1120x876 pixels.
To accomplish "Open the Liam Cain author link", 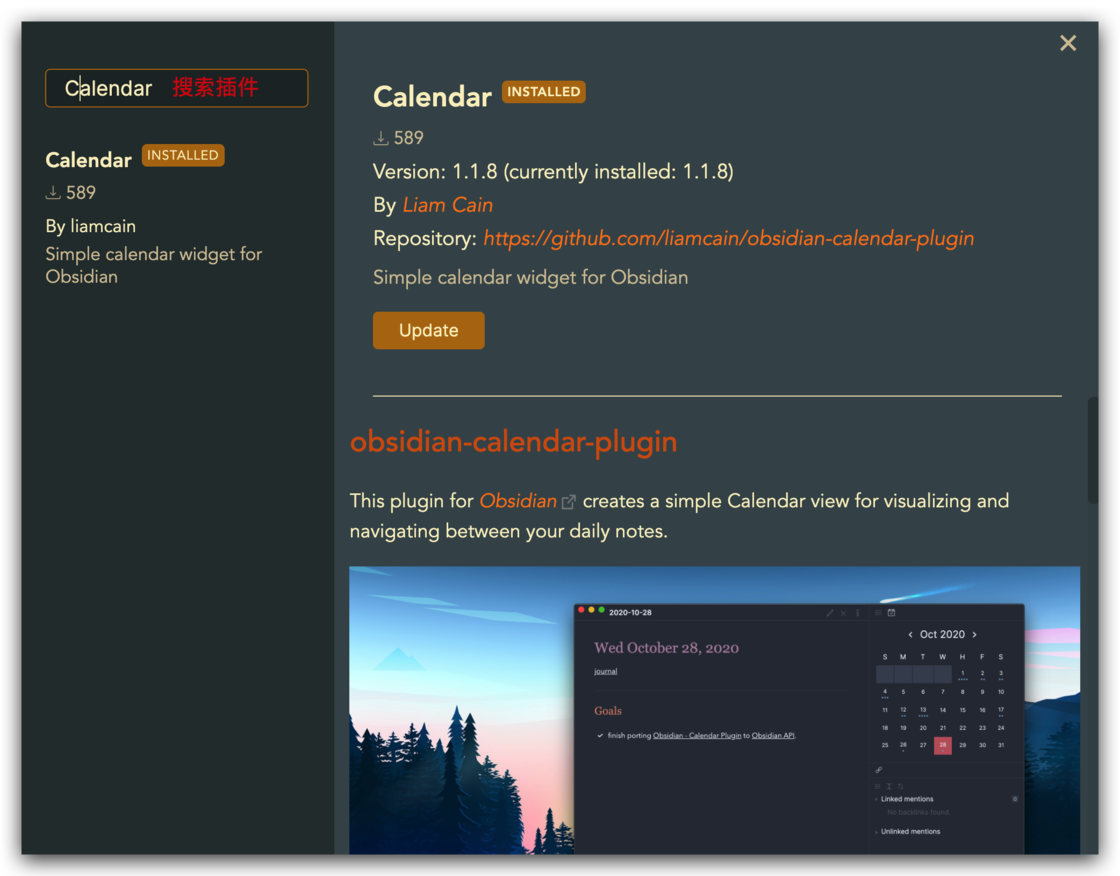I will tap(448, 205).
